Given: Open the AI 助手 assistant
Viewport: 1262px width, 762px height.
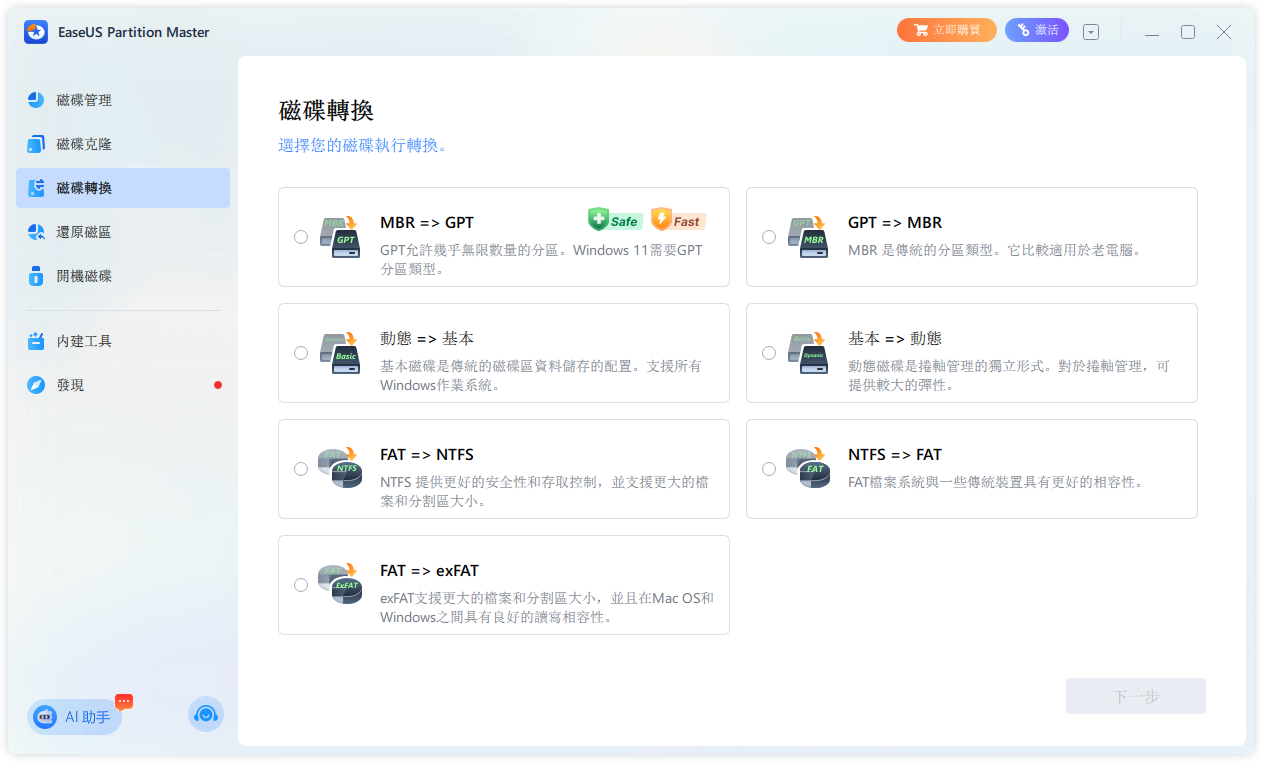Looking at the screenshot, I should click(x=73, y=716).
